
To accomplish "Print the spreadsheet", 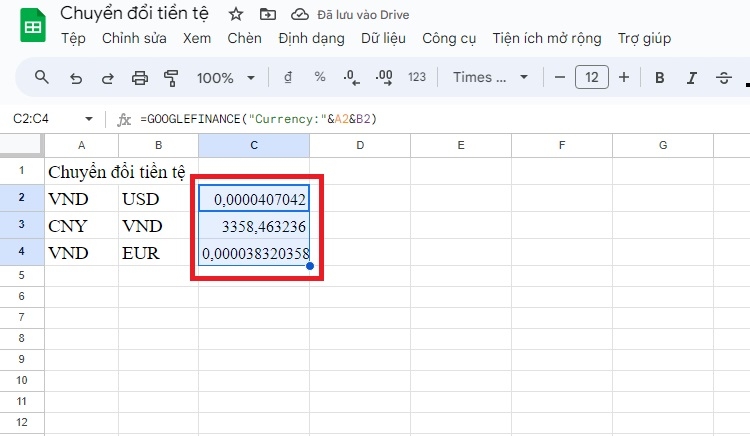I will click(140, 77).
